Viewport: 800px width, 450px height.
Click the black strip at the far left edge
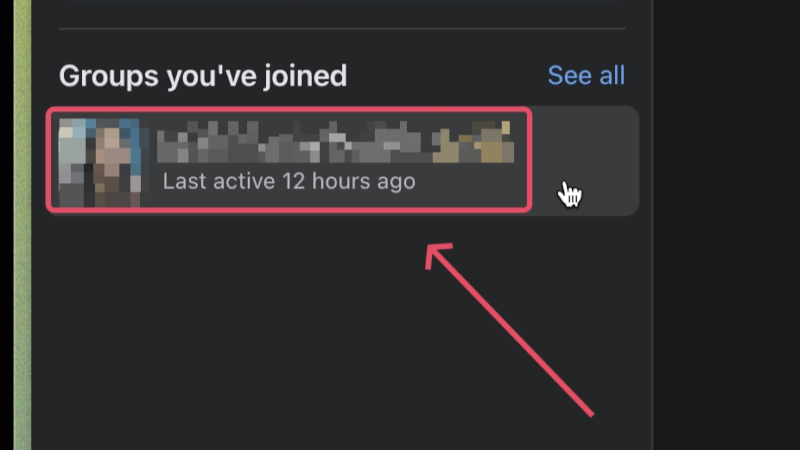click(7, 225)
